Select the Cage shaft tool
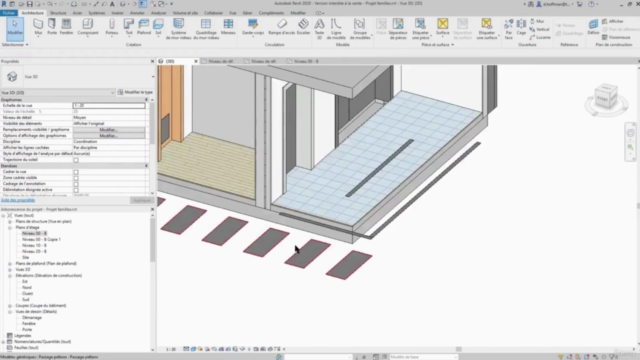This screenshot has height=360, width=640. click(521, 27)
